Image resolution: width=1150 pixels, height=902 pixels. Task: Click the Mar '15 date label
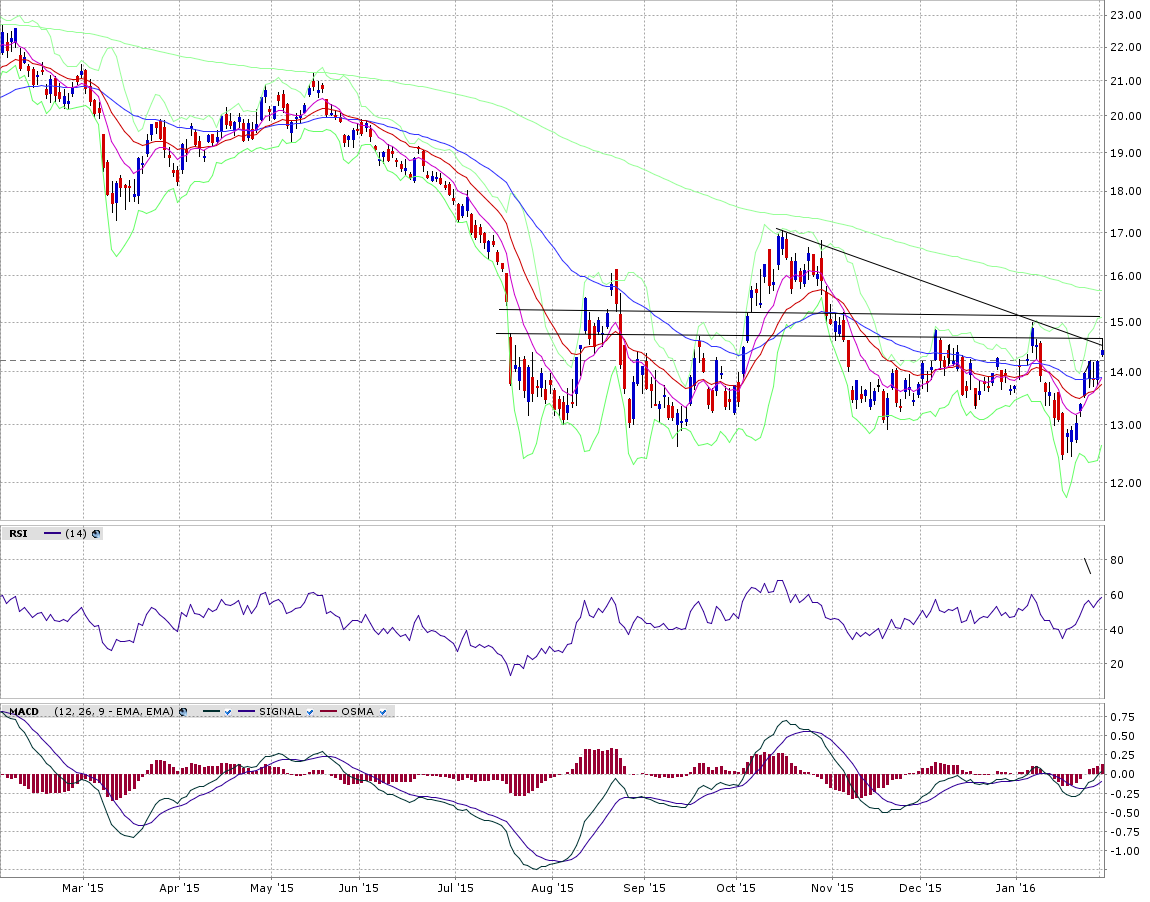tap(83, 887)
